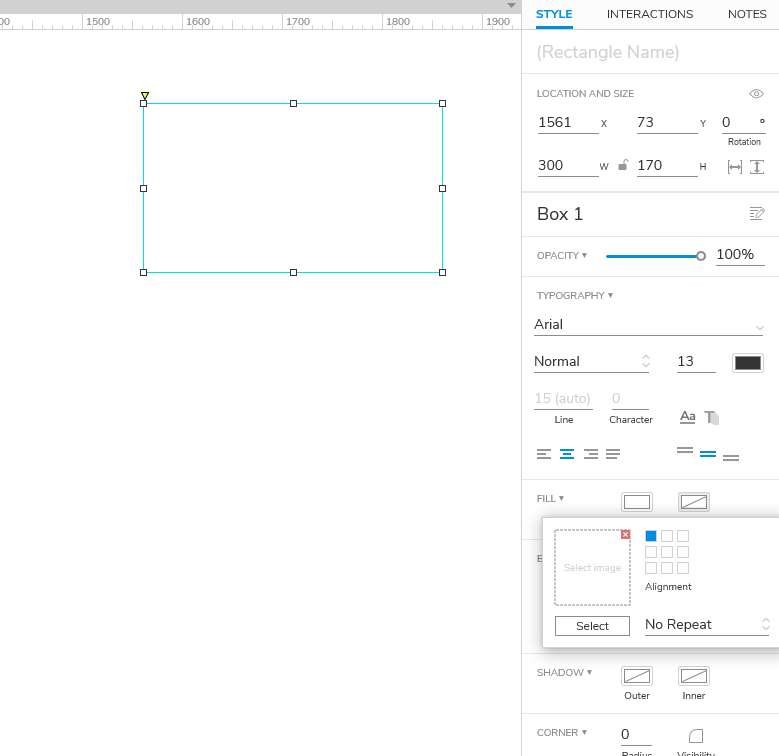Expand the TYPOGRAPHY section arrow

tap(610, 295)
